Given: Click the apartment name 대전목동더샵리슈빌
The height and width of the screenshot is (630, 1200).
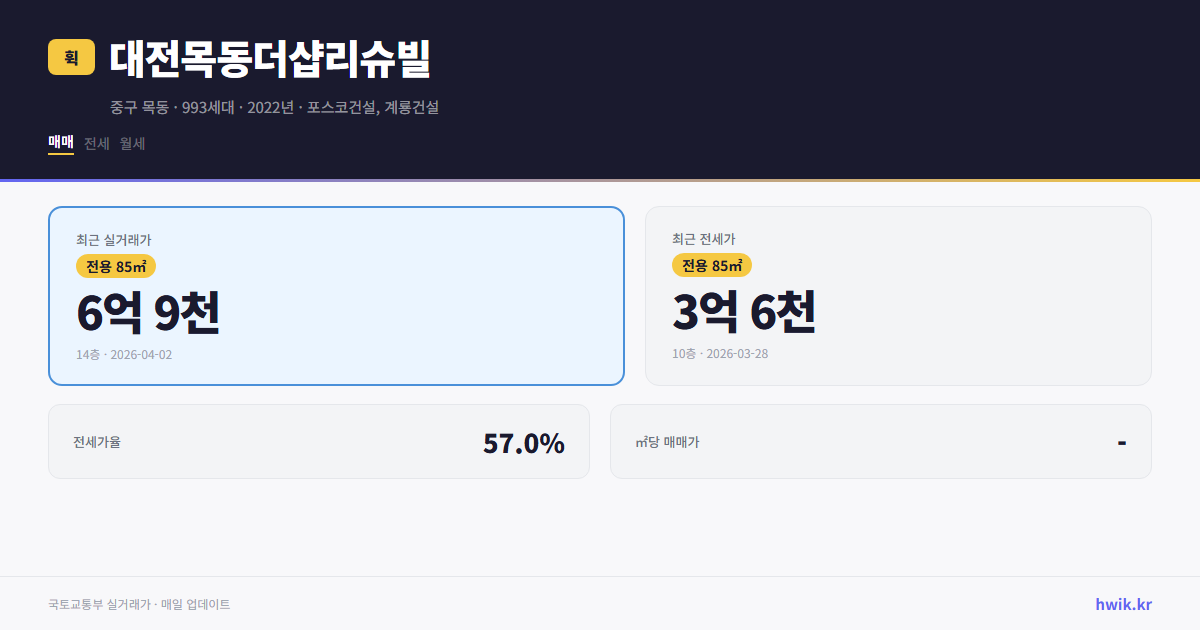Looking at the screenshot, I should click(270, 60).
